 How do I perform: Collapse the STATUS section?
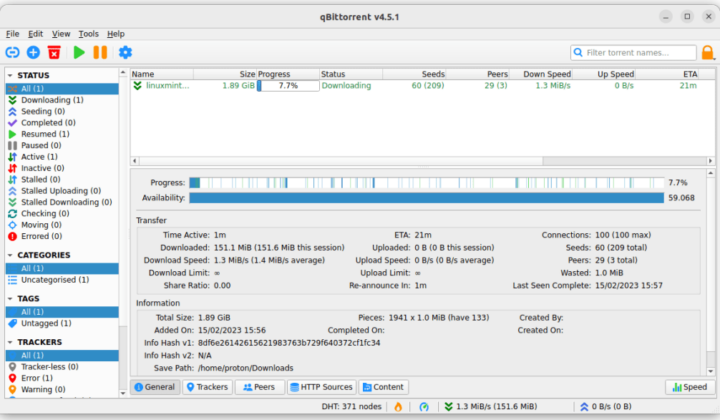[10, 75]
